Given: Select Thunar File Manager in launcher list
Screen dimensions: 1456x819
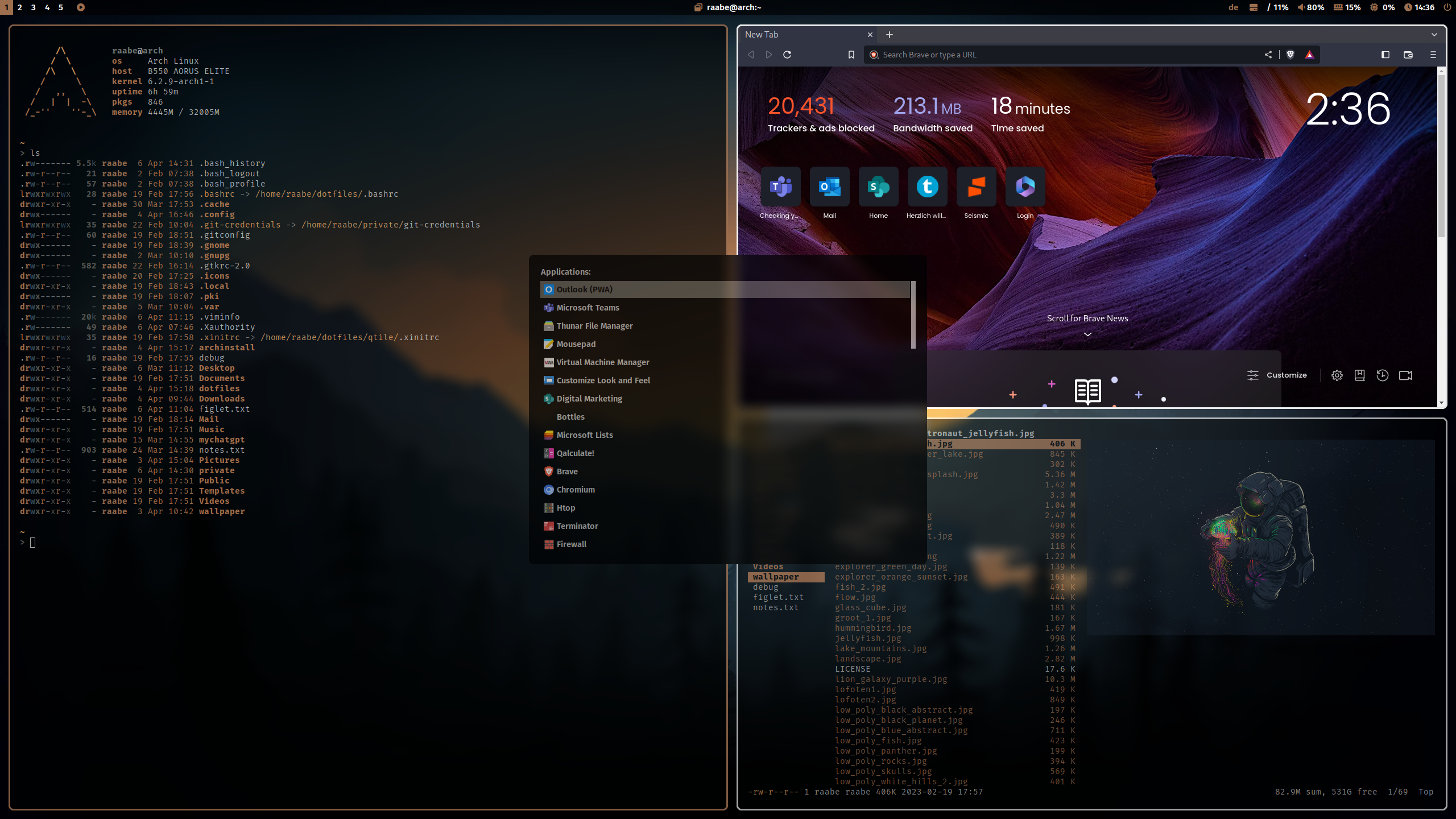Looking at the screenshot, I should [594, 326].
